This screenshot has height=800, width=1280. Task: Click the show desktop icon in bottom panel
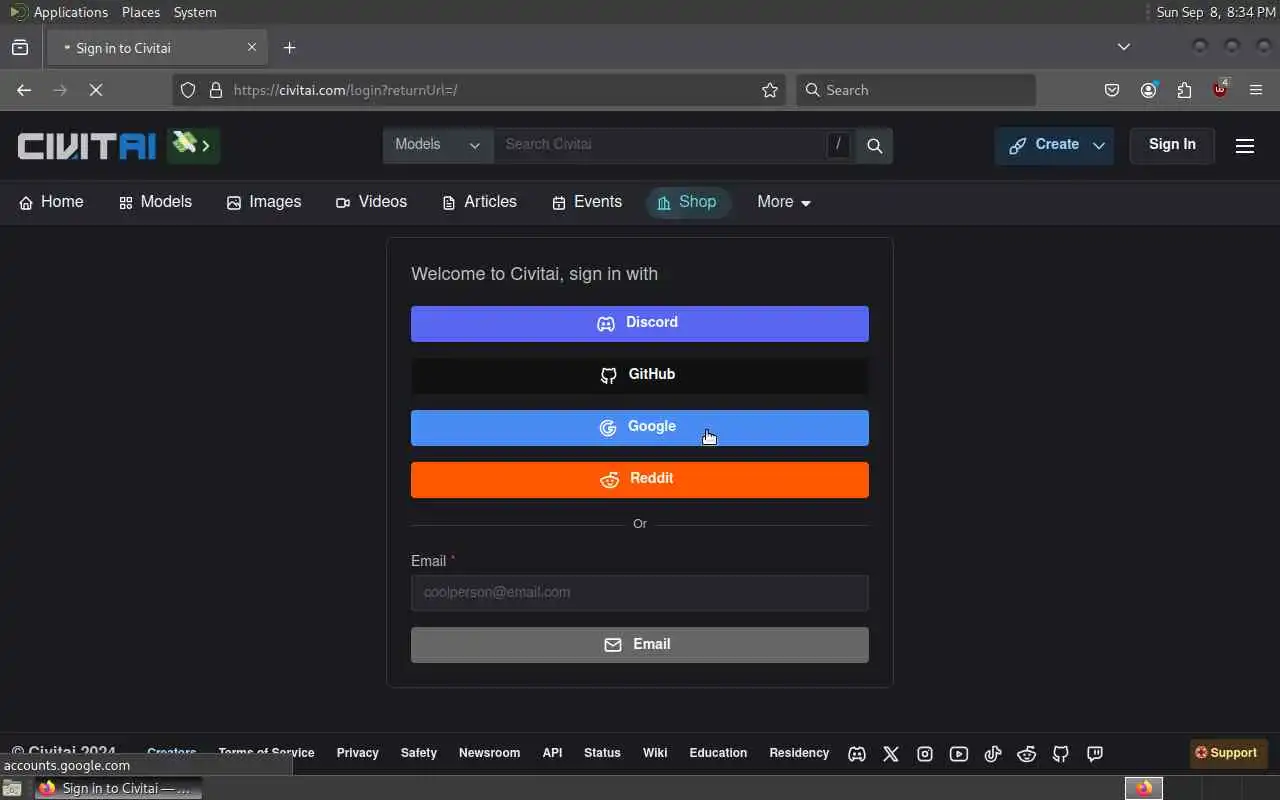(11, 788)
